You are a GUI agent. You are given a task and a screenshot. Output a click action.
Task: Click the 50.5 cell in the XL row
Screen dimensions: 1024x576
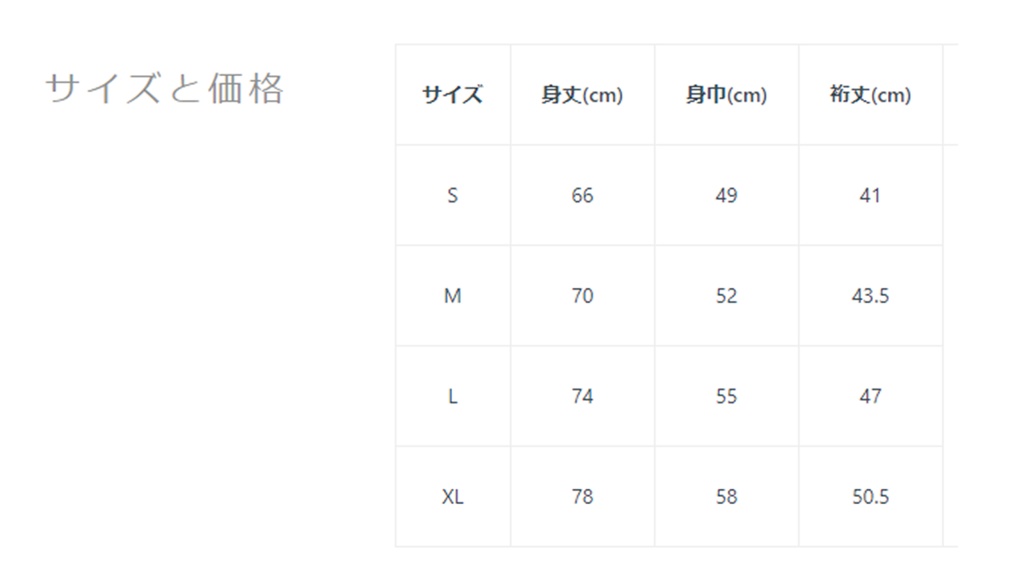870,497
